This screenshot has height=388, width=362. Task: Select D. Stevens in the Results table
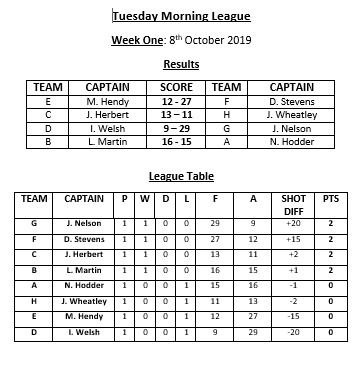(x=292, y=102)
